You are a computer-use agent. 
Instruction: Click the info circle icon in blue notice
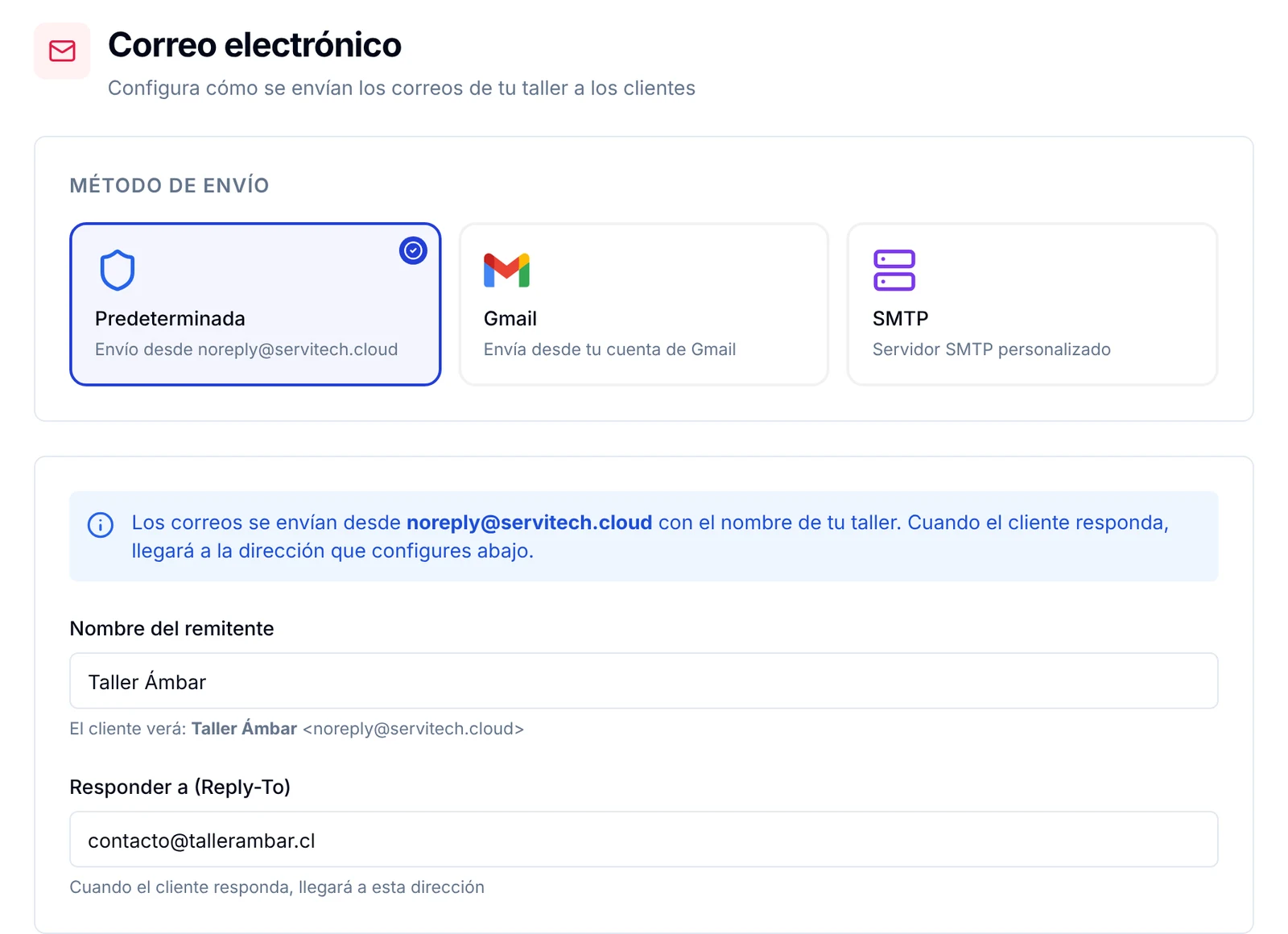[x=101, y=525]
